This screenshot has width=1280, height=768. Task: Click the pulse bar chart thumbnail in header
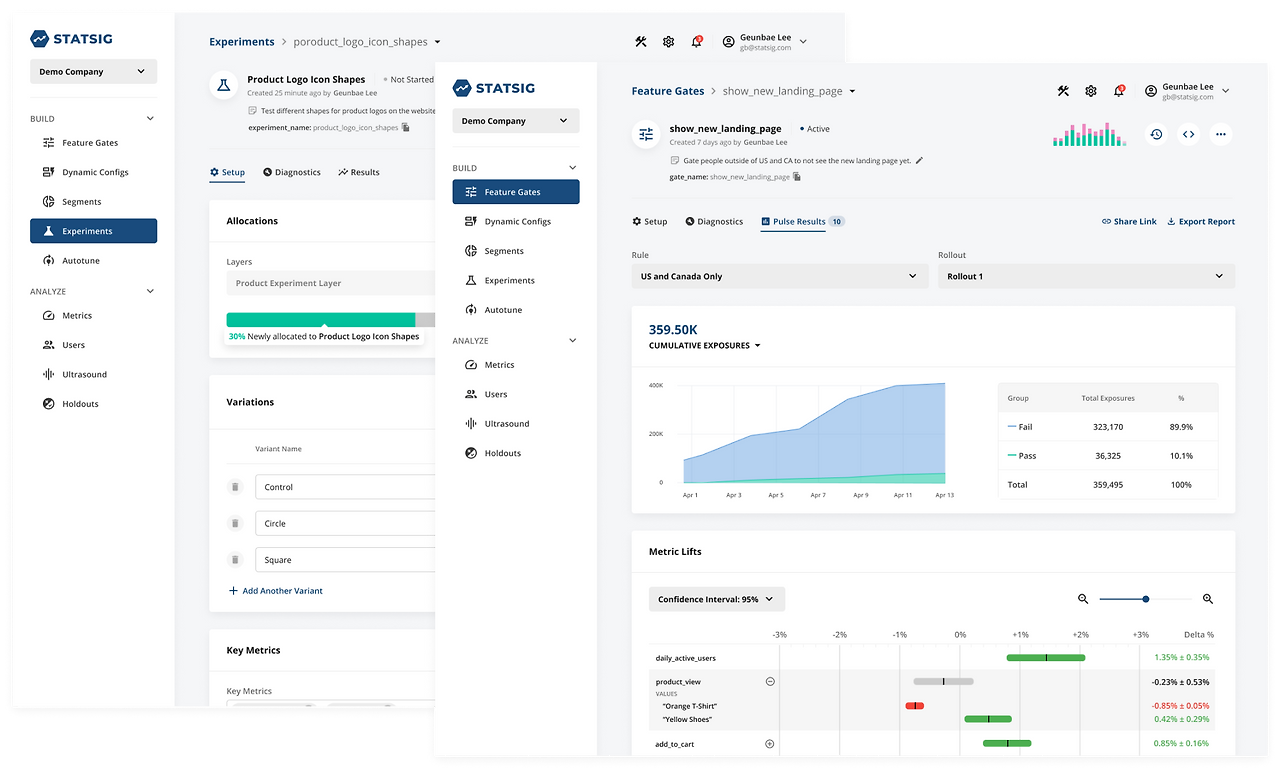pyautogui.click(x=1090, y=135)
